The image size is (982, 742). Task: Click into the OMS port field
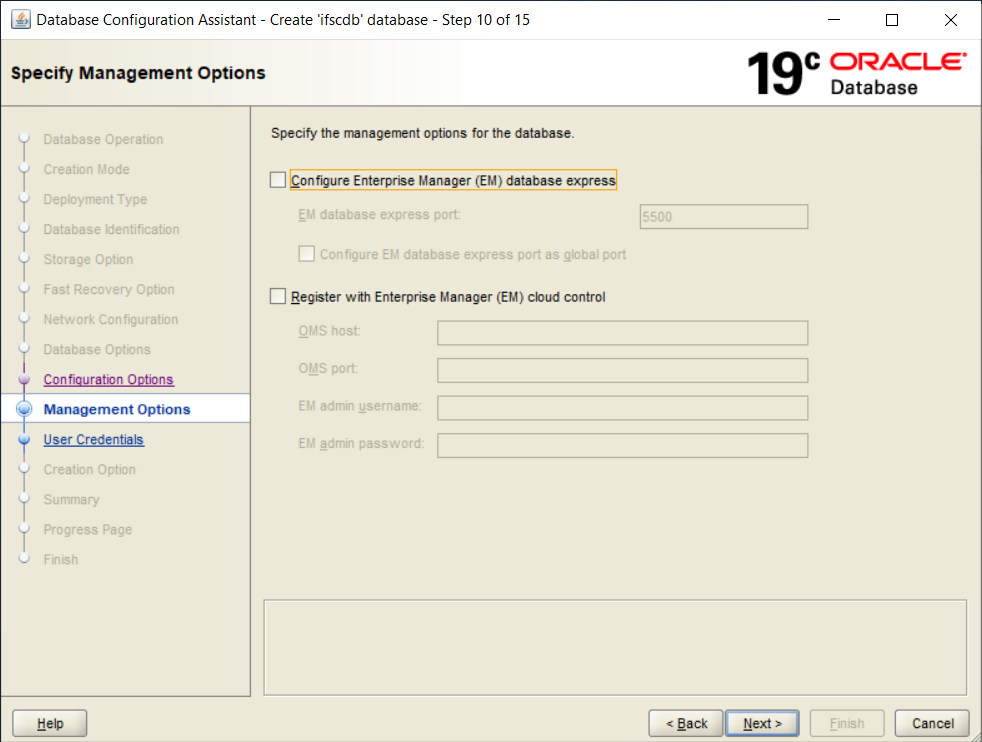pyautogui.click(x=622, y=371)
